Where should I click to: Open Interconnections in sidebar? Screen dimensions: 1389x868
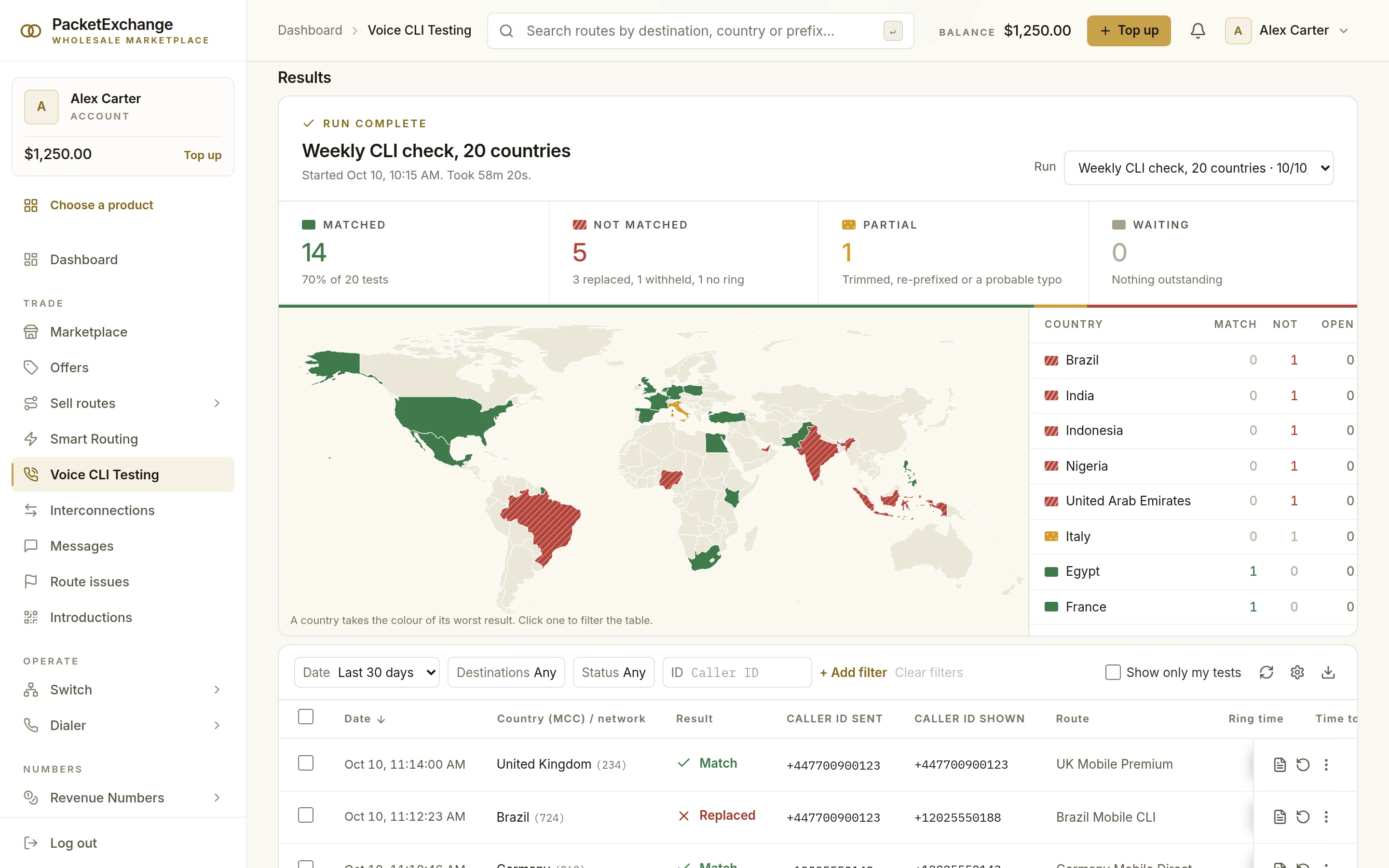point(123,510)
